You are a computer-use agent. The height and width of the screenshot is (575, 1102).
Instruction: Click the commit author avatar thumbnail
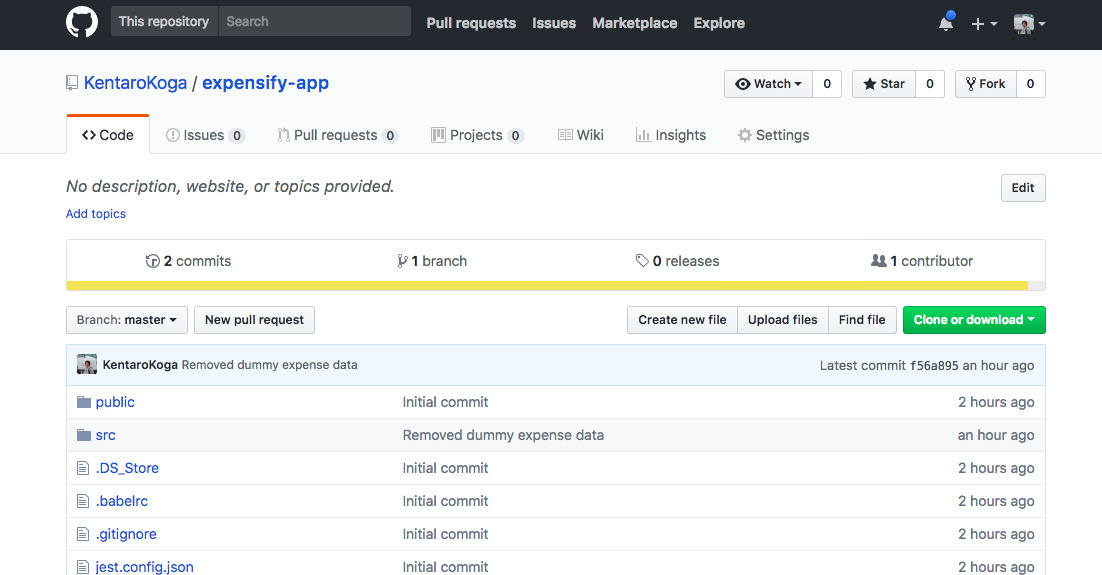(x=87, y=365)
